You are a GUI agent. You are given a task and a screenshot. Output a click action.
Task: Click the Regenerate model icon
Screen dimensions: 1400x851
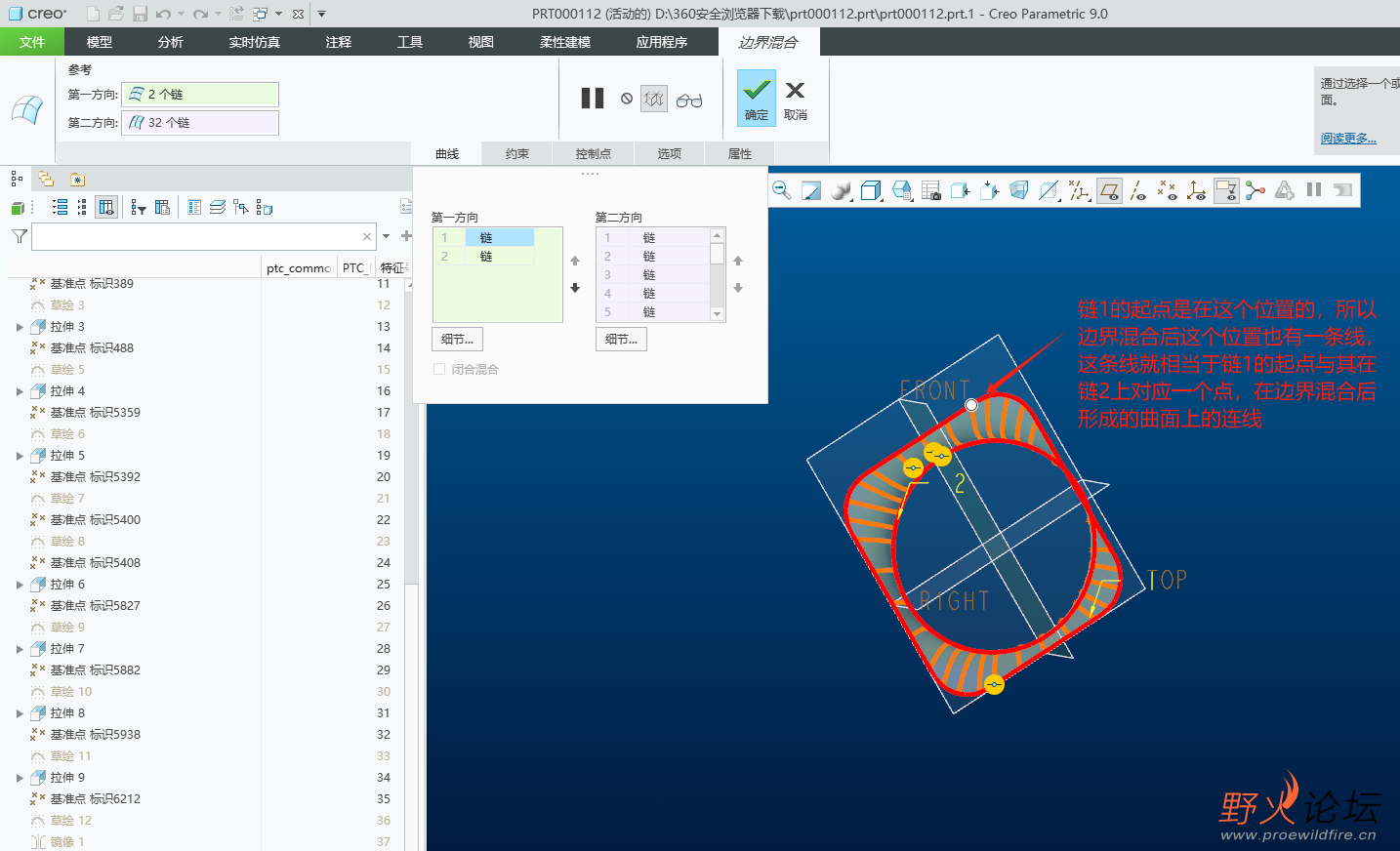pos(236,14)
